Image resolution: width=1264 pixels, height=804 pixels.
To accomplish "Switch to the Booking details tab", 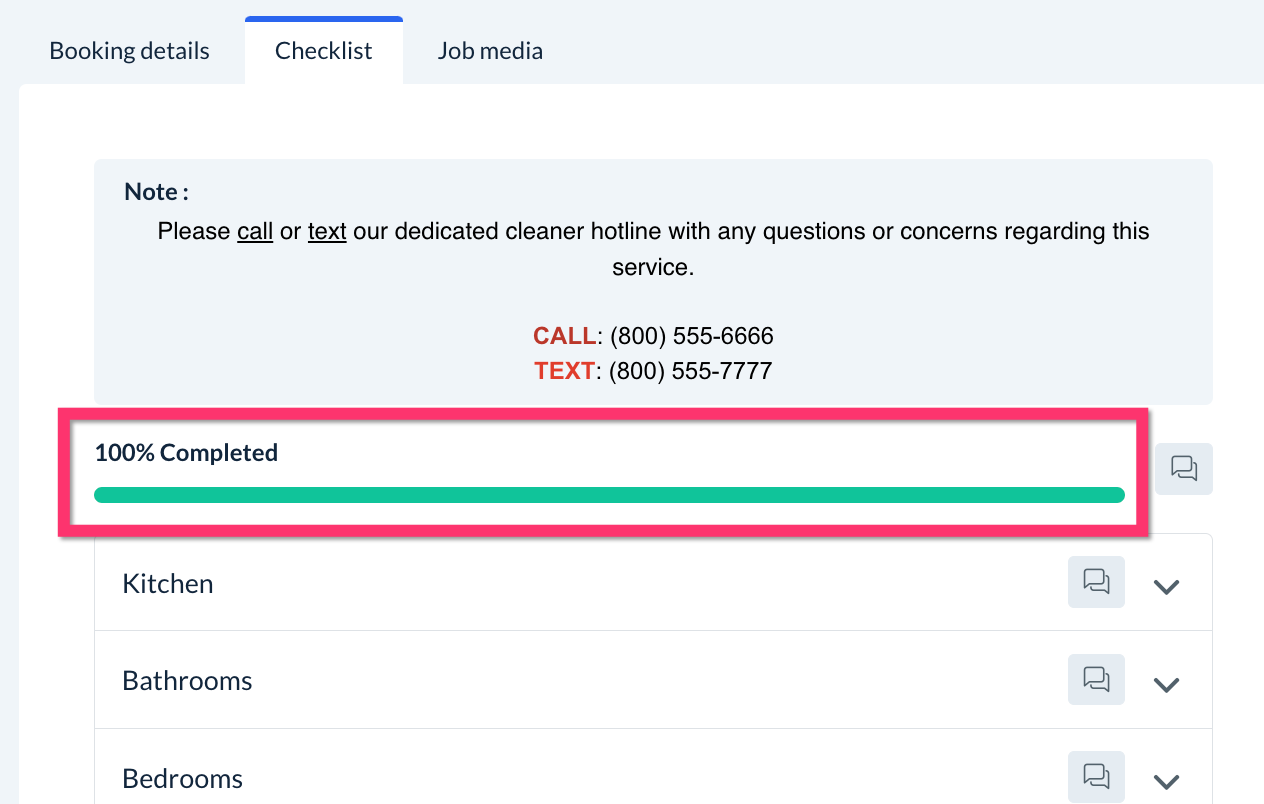I will 129,51.
